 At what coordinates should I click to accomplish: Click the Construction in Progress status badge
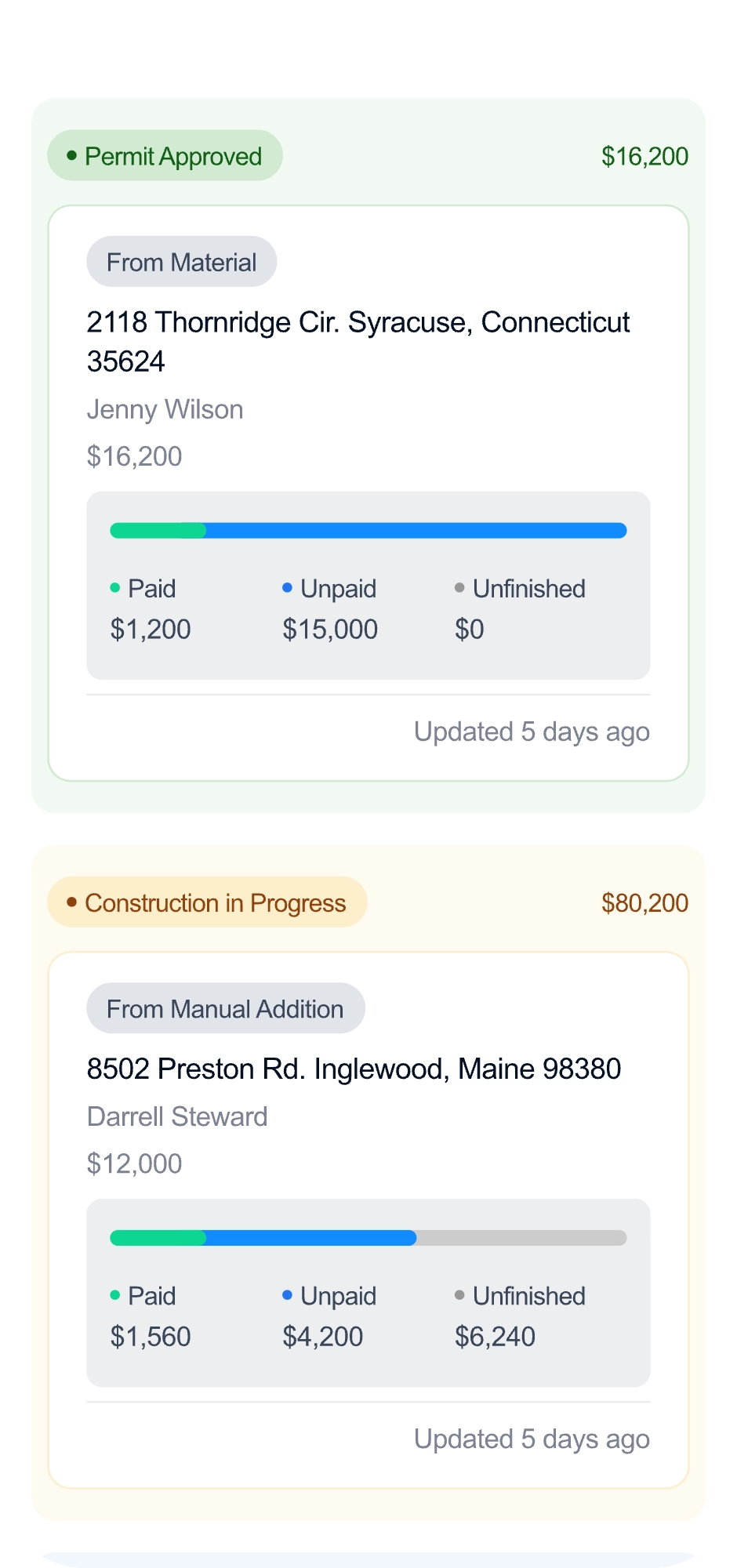pyautogui.click(x=207, y=902)
